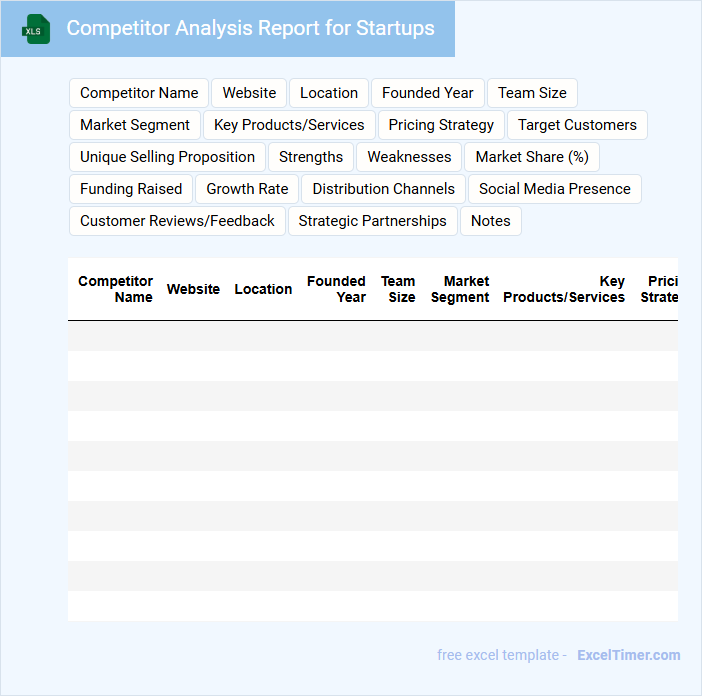Select the Unique Selling Proposition tag
The height and width of the screenshot is (696, 702).
[x=167, y=157]
